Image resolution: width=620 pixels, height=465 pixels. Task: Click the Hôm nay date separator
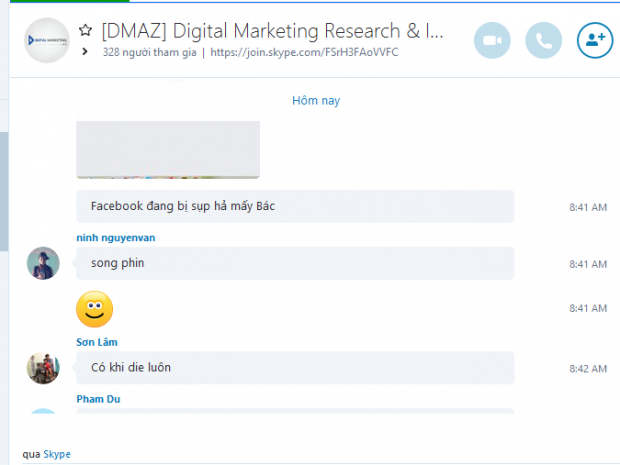click(316, 101)
